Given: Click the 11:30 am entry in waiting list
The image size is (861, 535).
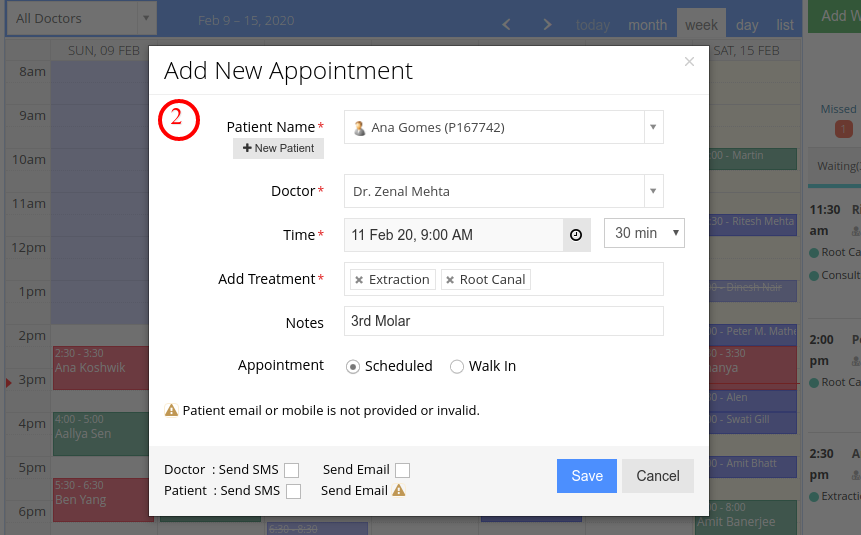Looking at the screenshot, I should coord(835,242).
